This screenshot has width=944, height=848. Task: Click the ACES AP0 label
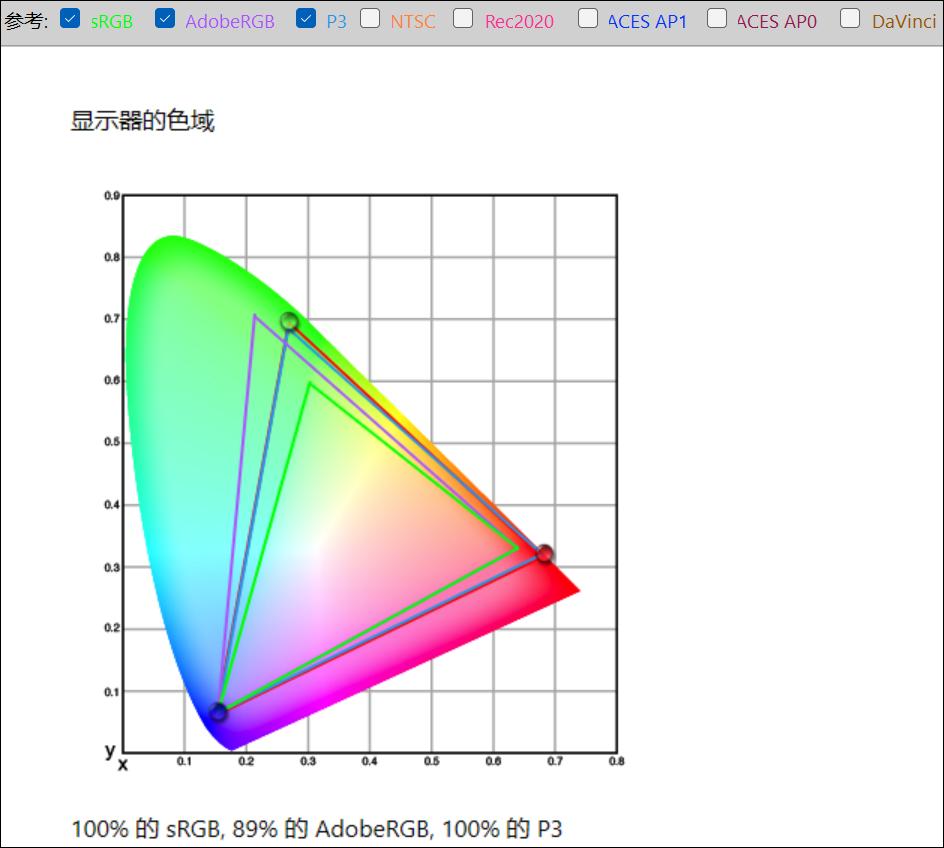(x=777, y=22)
